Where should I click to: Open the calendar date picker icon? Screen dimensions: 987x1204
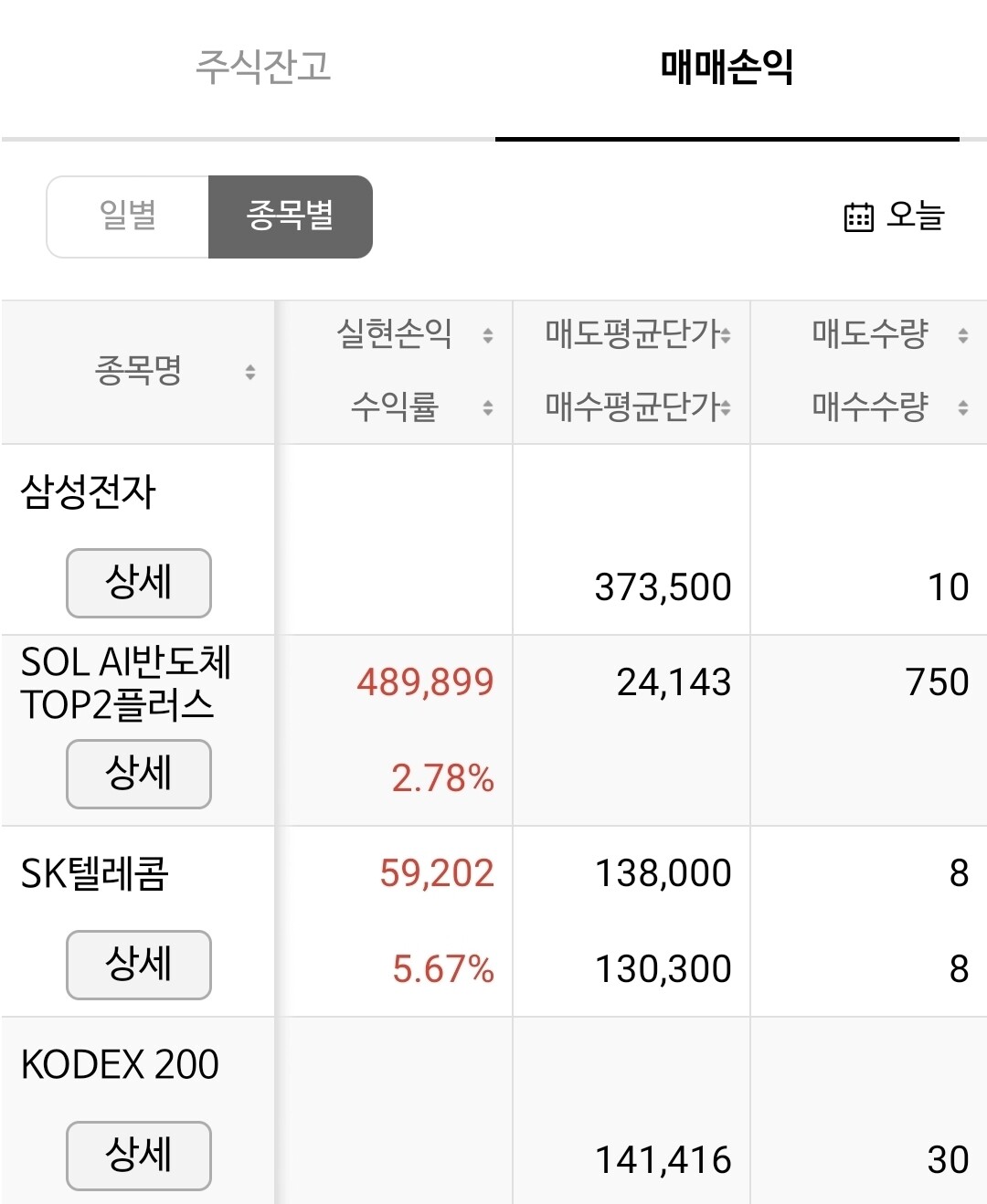pyautogui.click(x=858, y=217)
